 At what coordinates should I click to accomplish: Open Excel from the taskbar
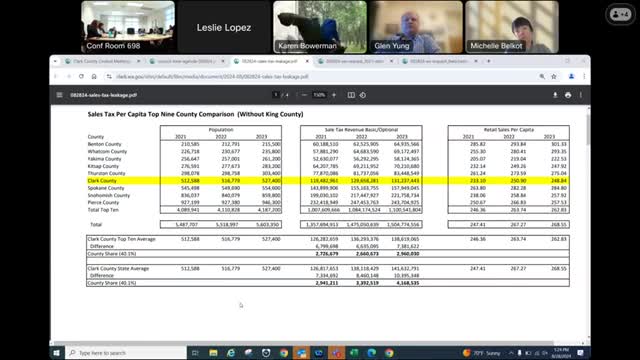pyautogui.click(x=354, y=353)
